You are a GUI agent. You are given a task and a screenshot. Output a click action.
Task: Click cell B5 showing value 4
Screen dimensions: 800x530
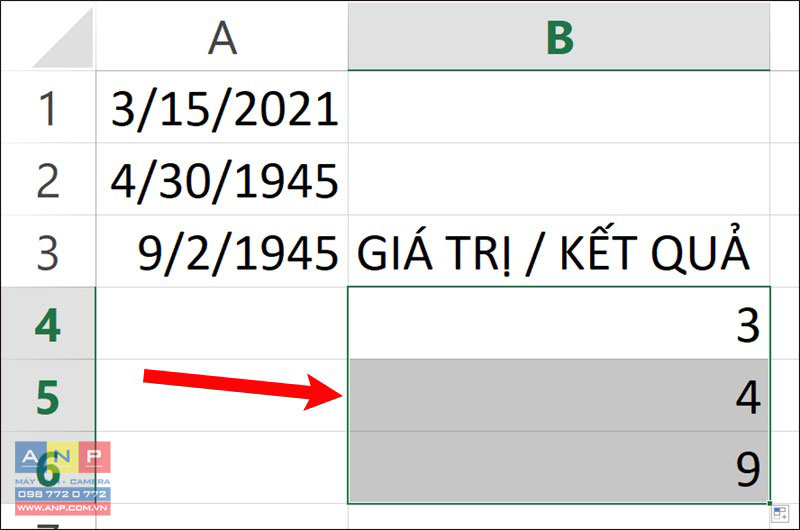[559, 396]
